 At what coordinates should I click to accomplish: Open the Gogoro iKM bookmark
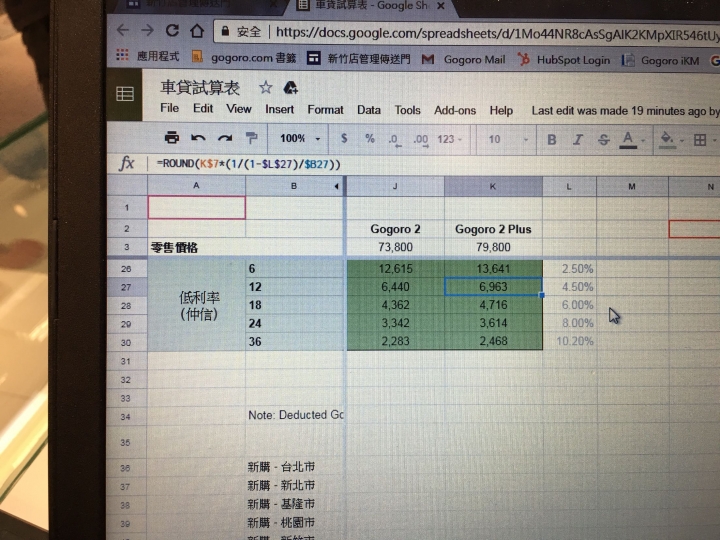point(660,61)
